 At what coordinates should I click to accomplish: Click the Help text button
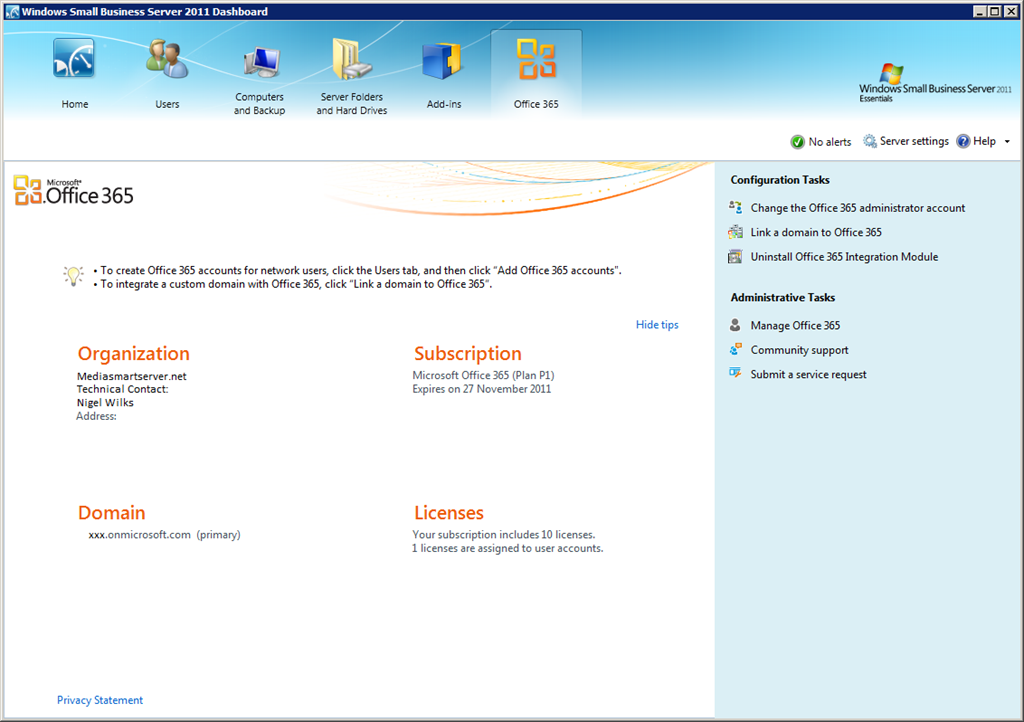click(x=984, y=141)
